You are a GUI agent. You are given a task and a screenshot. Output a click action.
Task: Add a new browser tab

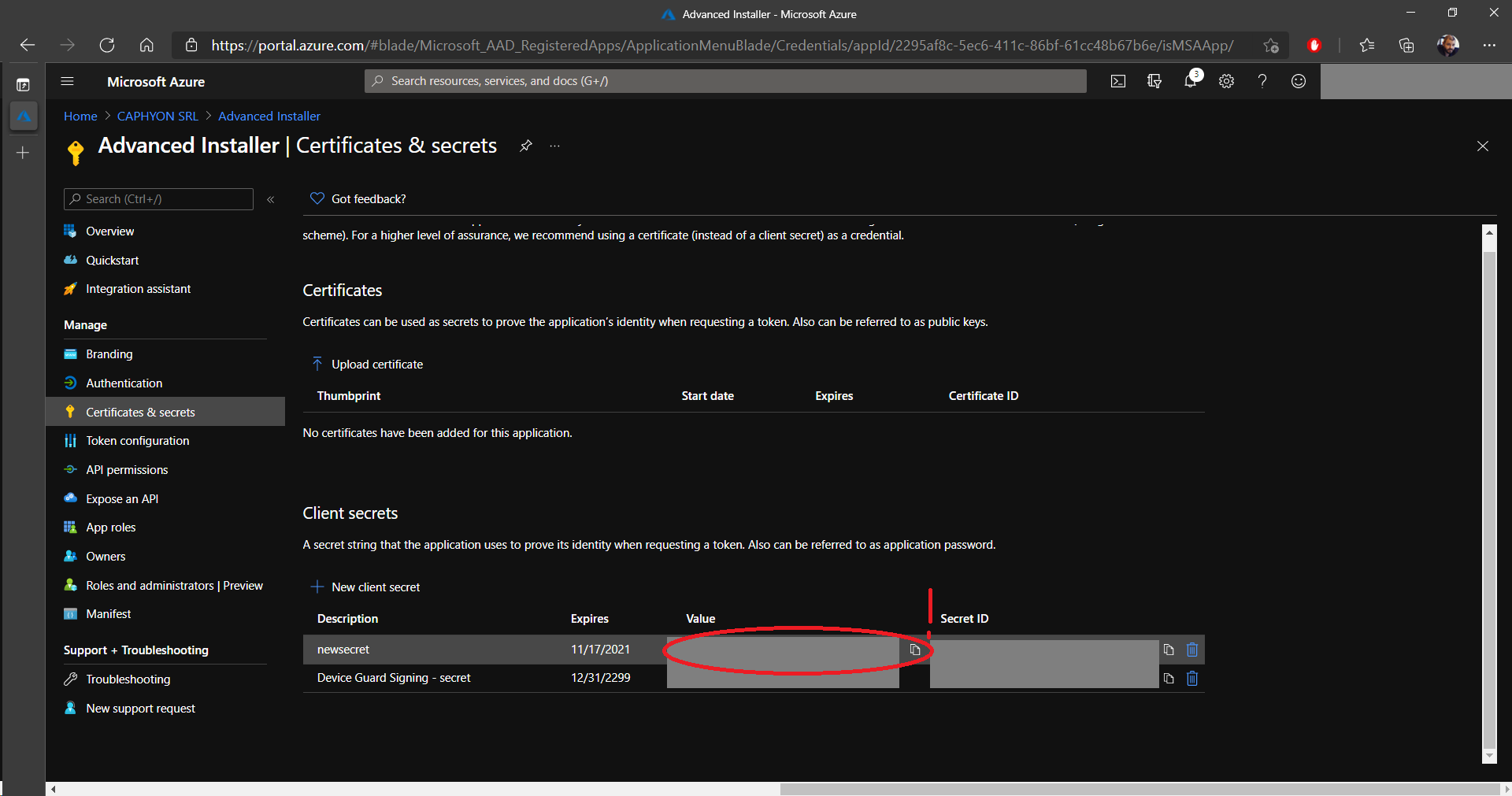(x=23, y=153)
